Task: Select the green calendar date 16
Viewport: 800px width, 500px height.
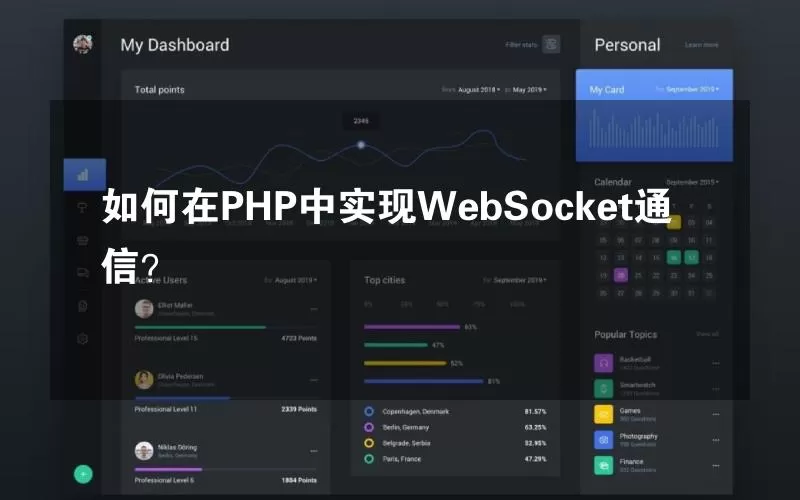Action: tap(673, 258)
